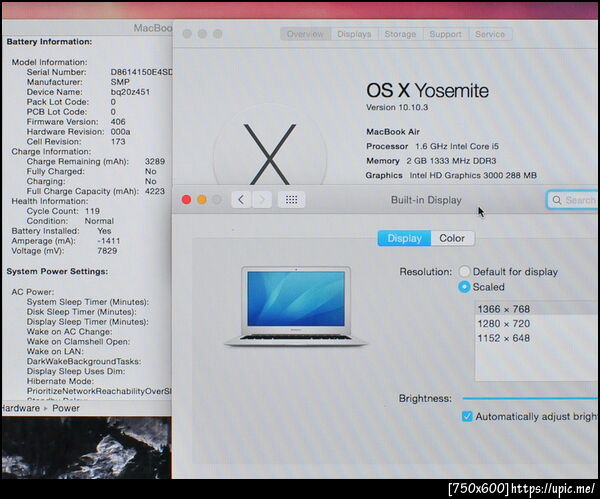Click the Battery Information heading
The image size is (600, 499).
tap(49, 42)
